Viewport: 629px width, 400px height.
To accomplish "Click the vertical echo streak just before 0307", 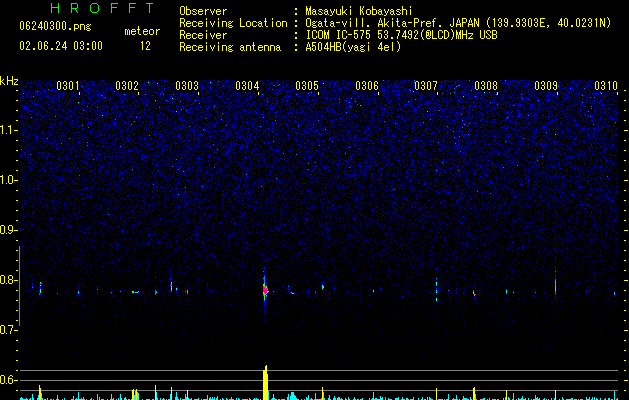I will pyautogui.click(x=436, y=289).
